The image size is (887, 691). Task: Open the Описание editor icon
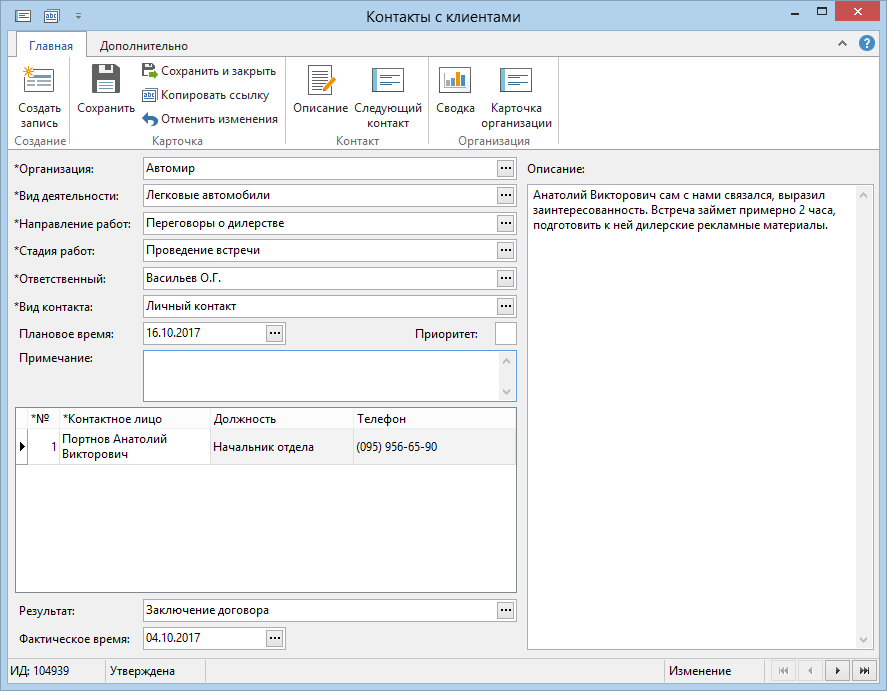[321, 80]
